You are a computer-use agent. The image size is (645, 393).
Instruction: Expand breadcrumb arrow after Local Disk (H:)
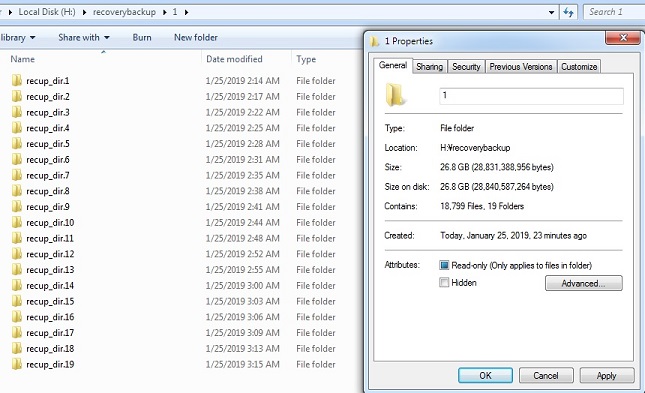coord(84,12)
